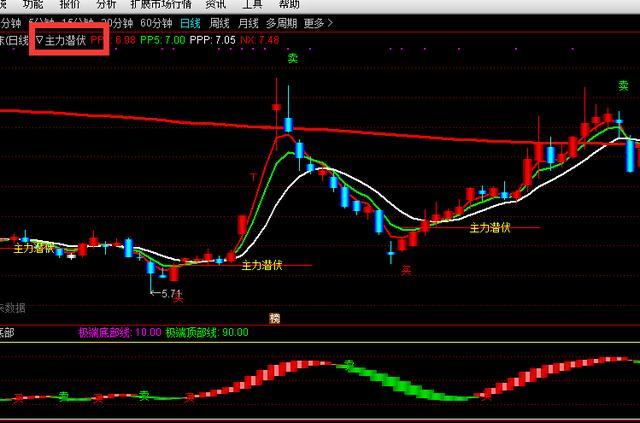Click the 极端底部线 10.00 indicator value
This screenshot has height=423, width=640.
tap(119, 332)
